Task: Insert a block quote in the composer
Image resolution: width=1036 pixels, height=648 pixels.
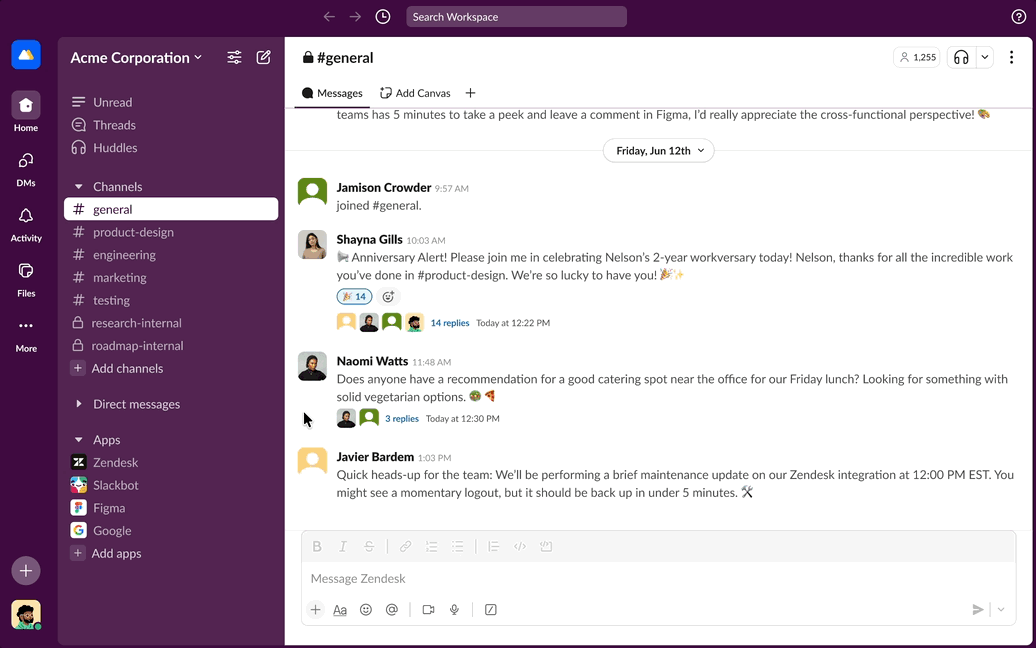Action: [x=494, y=546]
